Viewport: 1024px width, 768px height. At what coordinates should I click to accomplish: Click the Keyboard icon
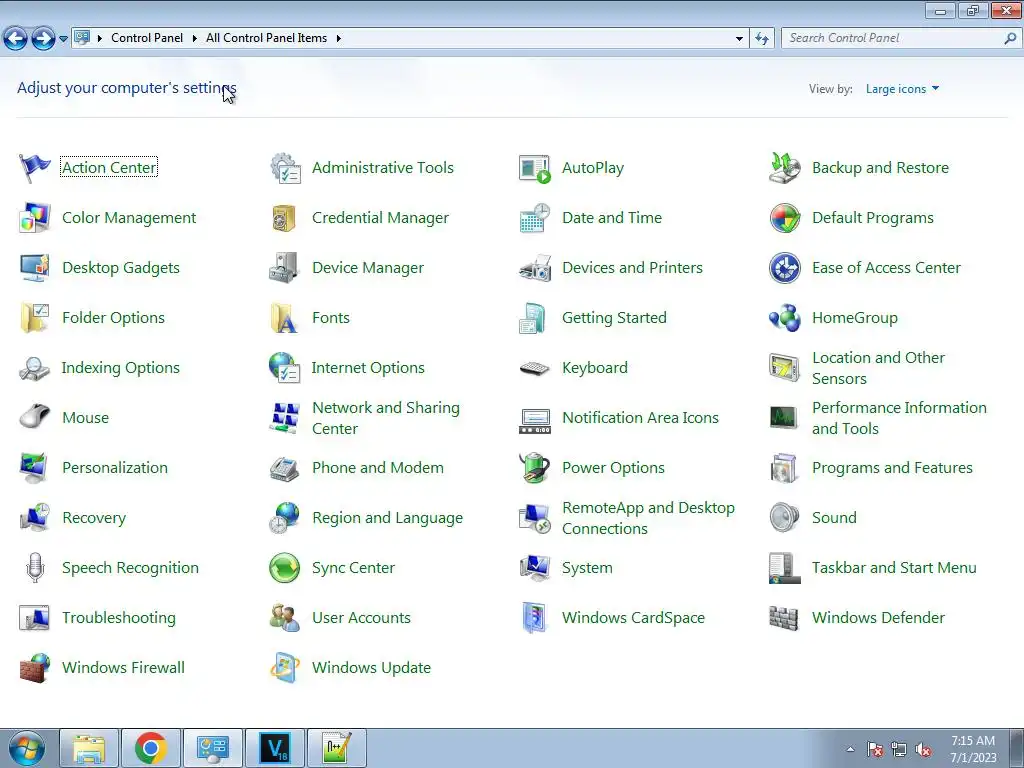click(535, 368)
